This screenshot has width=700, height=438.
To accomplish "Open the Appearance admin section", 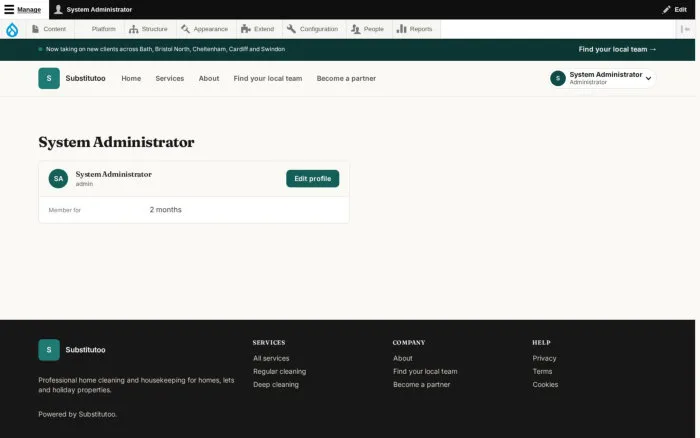I will tap(204, 29).
